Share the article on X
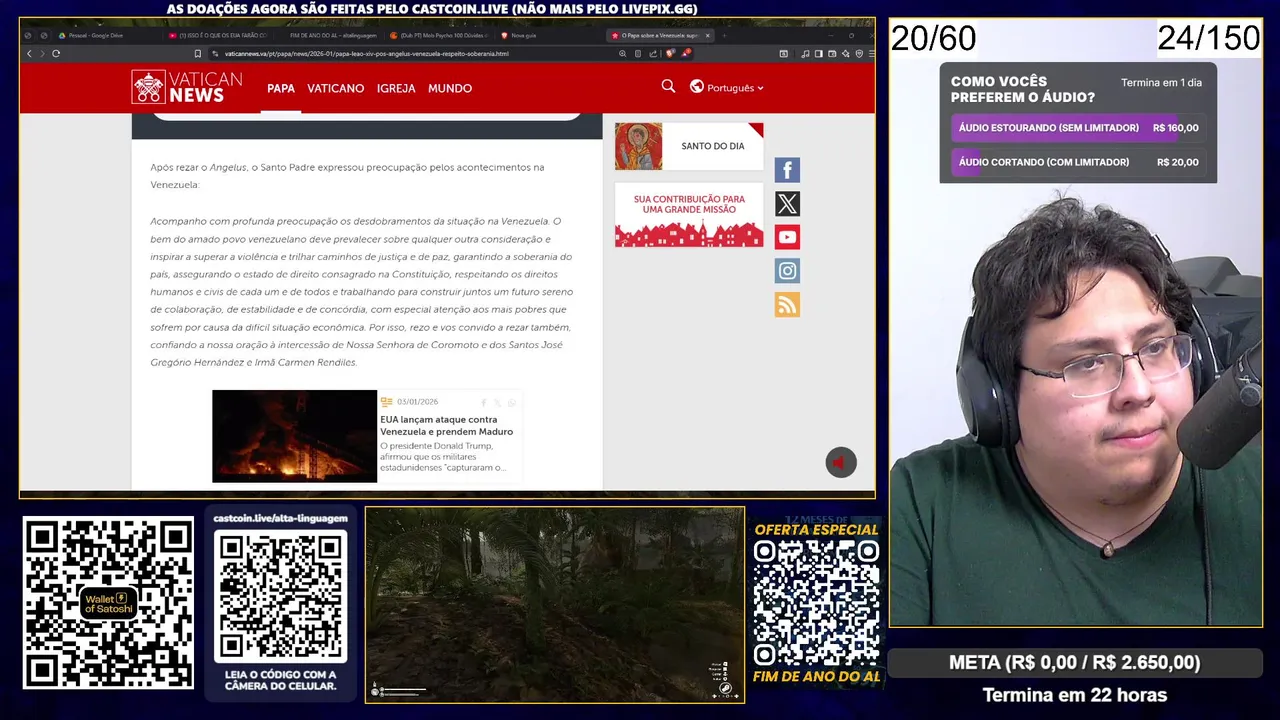Viewport: 1280px width, 720px height. coord(787,204)
